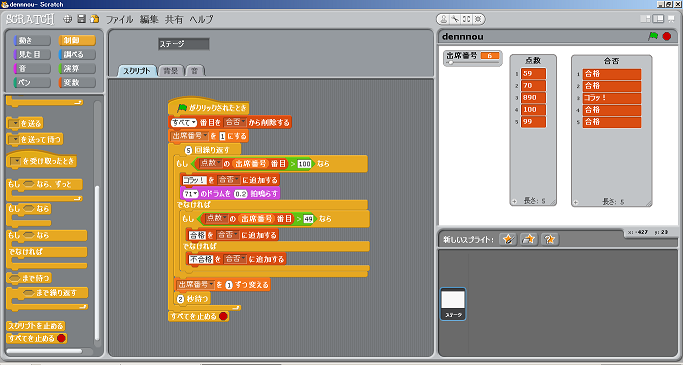Select the scissors delete tool

(x=455, y=19)
